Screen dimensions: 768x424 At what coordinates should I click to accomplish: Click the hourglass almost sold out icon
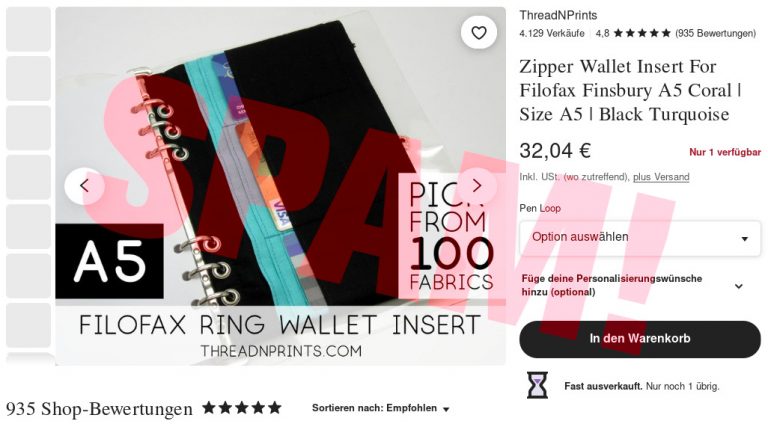tap(537, 385)
